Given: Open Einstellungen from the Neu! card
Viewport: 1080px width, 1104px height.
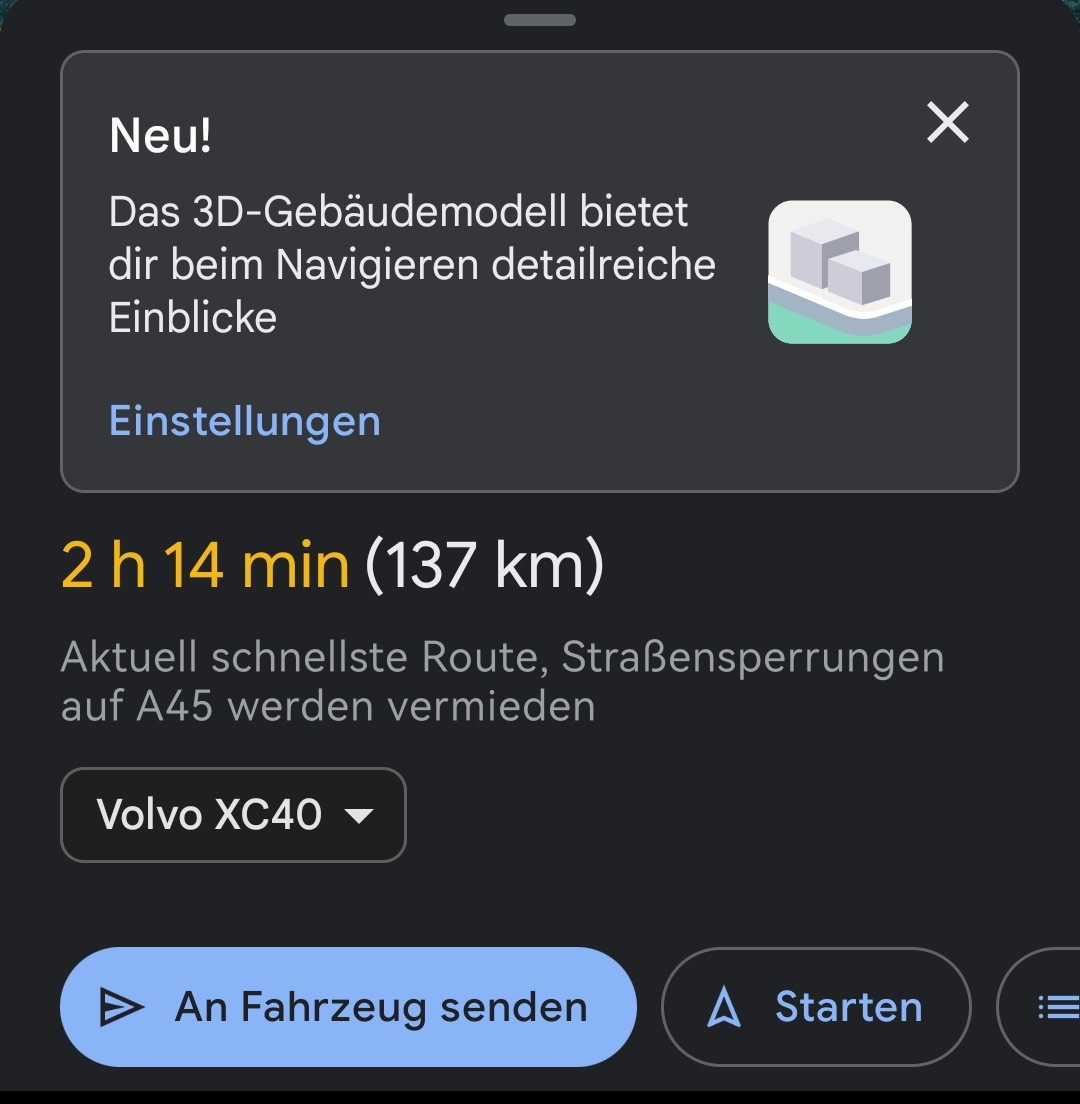Looking at the screenshot, I should [244, 421].
